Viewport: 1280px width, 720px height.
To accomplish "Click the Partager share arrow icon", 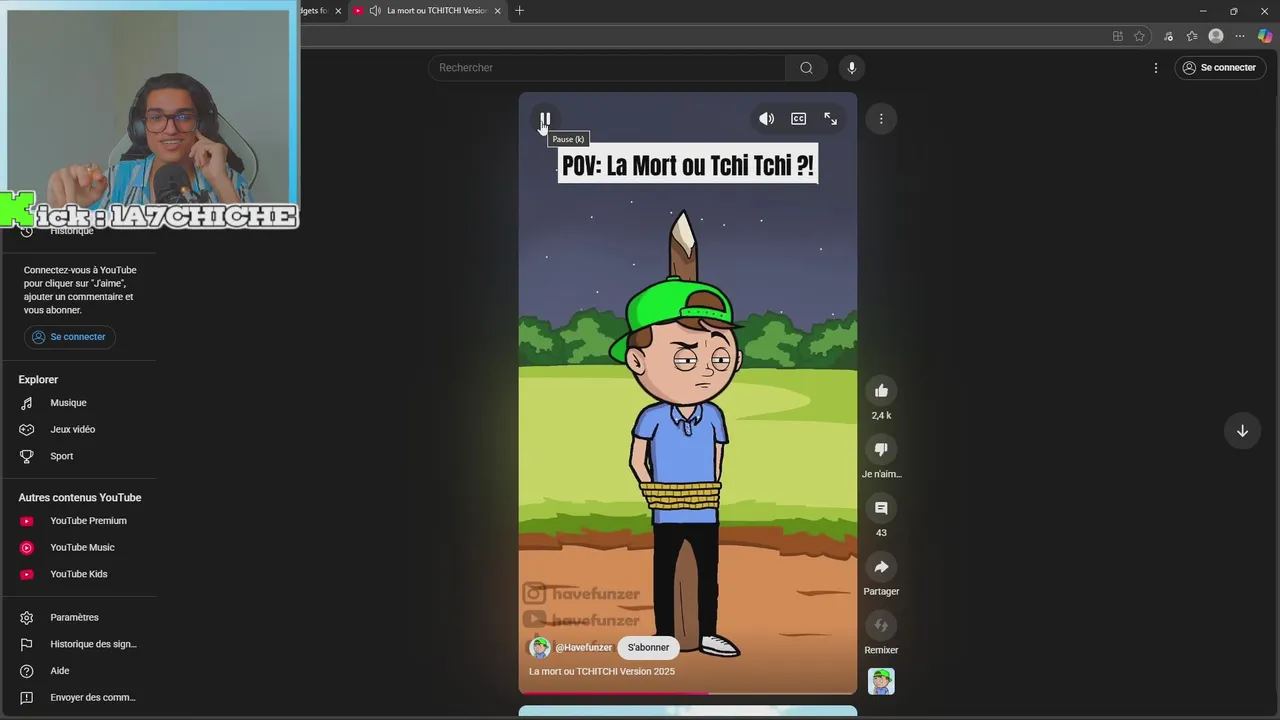I will (x=881, y=567).
